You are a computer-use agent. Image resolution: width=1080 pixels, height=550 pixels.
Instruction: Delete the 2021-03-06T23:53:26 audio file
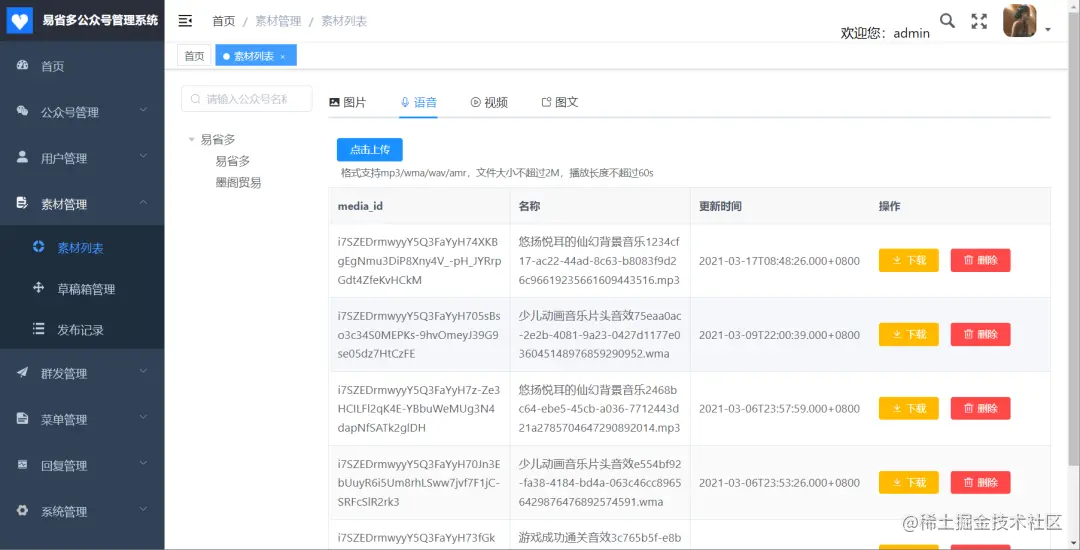980,483
